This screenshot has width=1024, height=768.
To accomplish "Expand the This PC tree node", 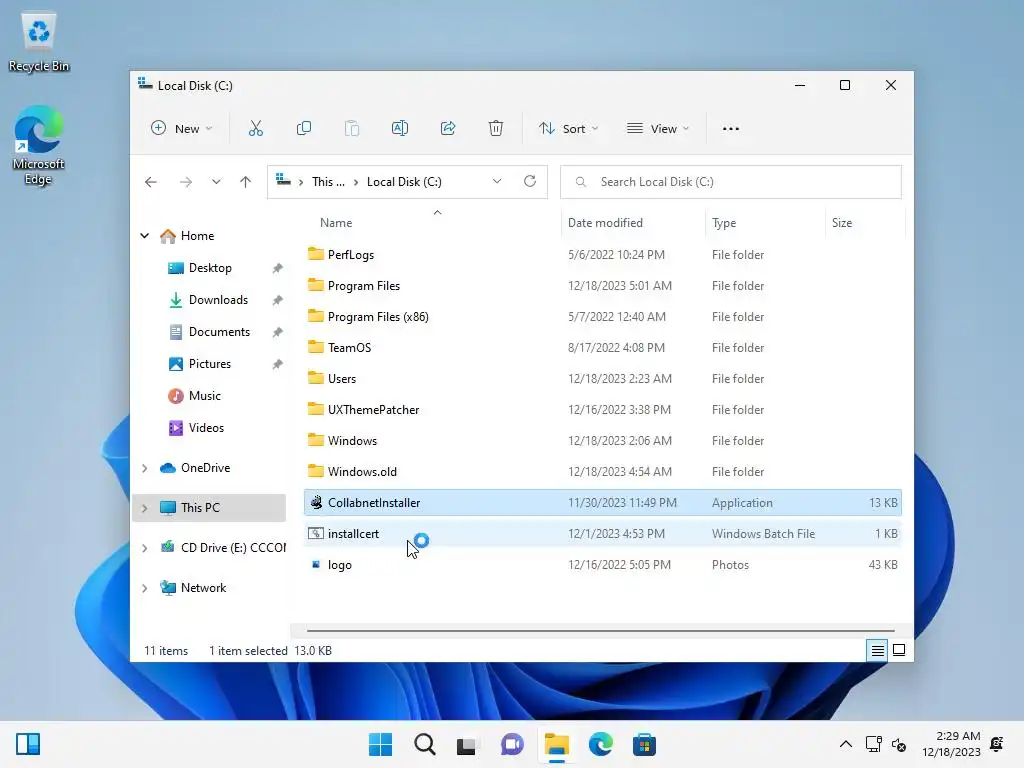I will pos(145,508).
